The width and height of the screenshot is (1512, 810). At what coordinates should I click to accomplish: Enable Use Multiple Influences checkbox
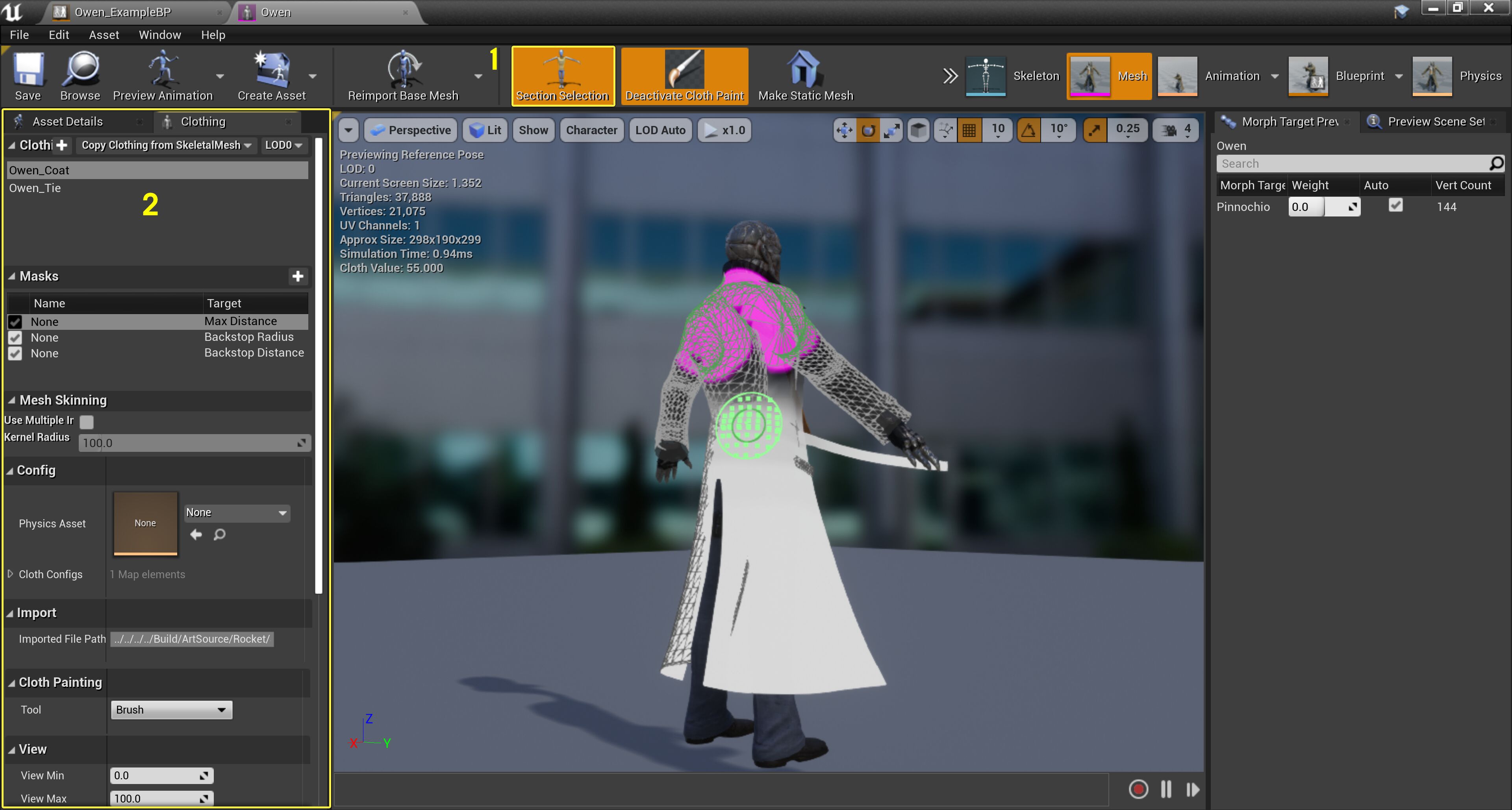[x=87, y=422]
